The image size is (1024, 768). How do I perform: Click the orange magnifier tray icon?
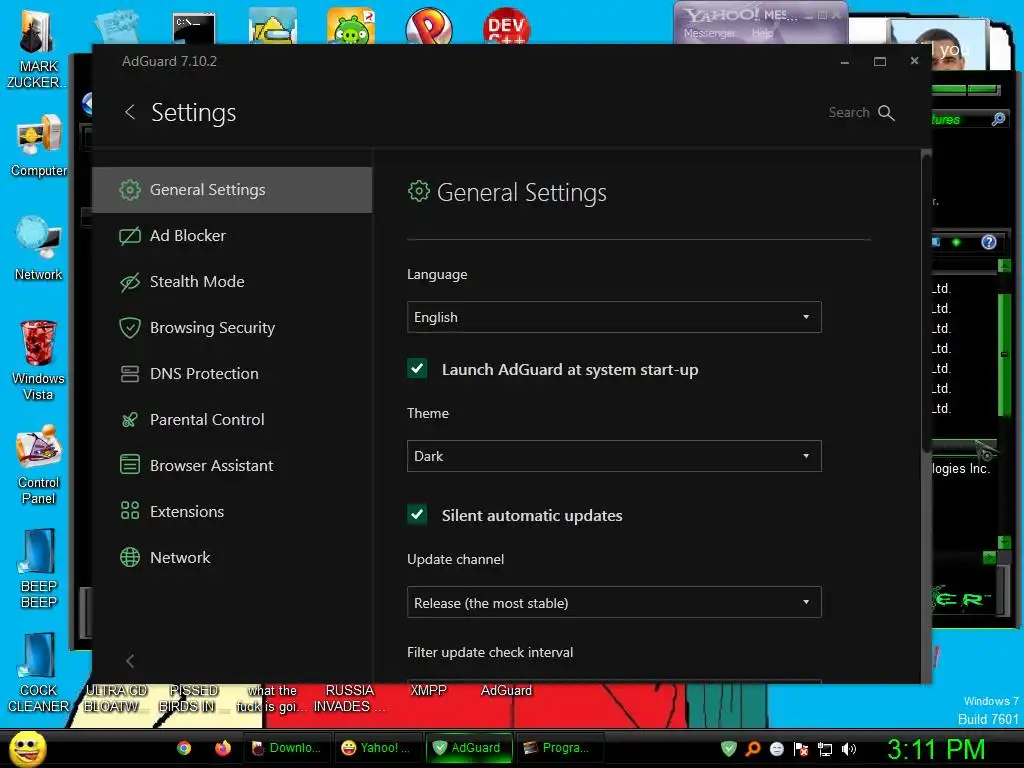point(753,749)
